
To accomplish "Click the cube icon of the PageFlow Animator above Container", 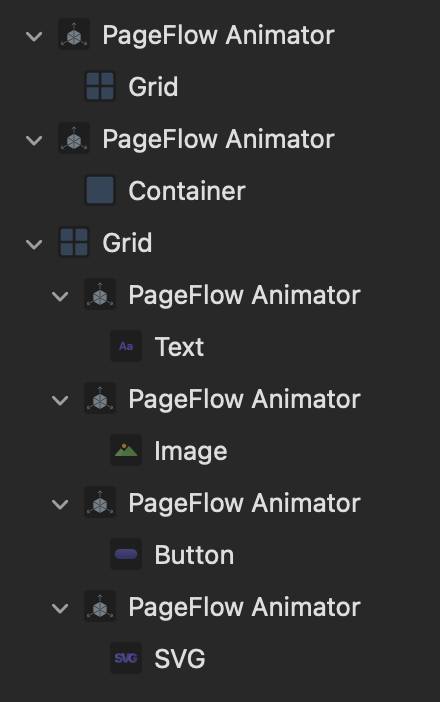I will pos(74,138).
